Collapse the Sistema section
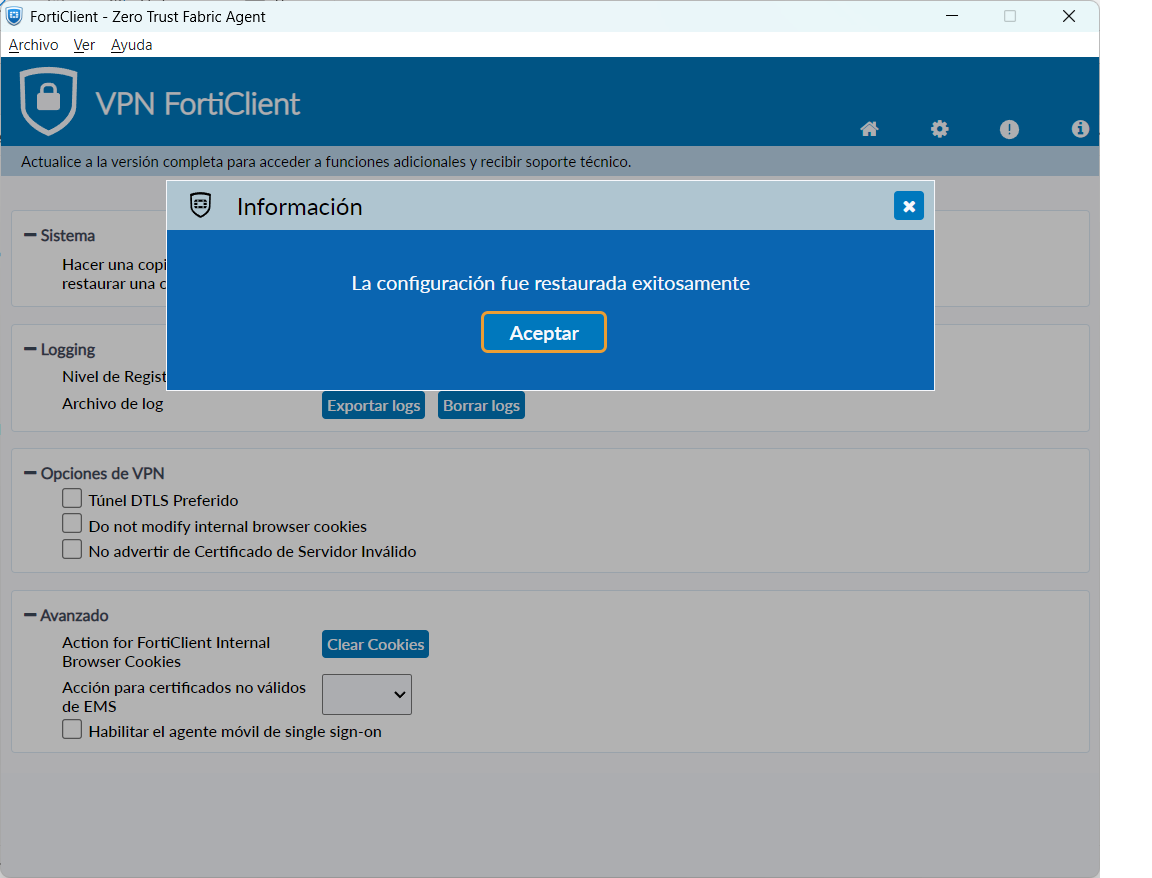The height and width of the screenshot is (878, 1152). tap(30, 236)
